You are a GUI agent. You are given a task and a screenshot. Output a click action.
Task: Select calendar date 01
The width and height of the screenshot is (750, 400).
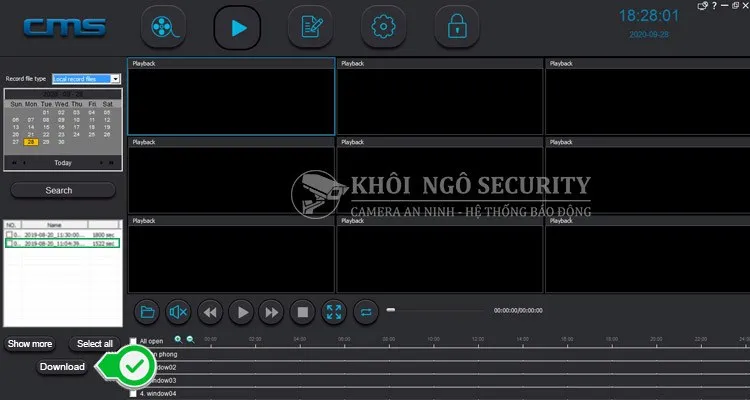pyautogui.click(x=46, y=113)
